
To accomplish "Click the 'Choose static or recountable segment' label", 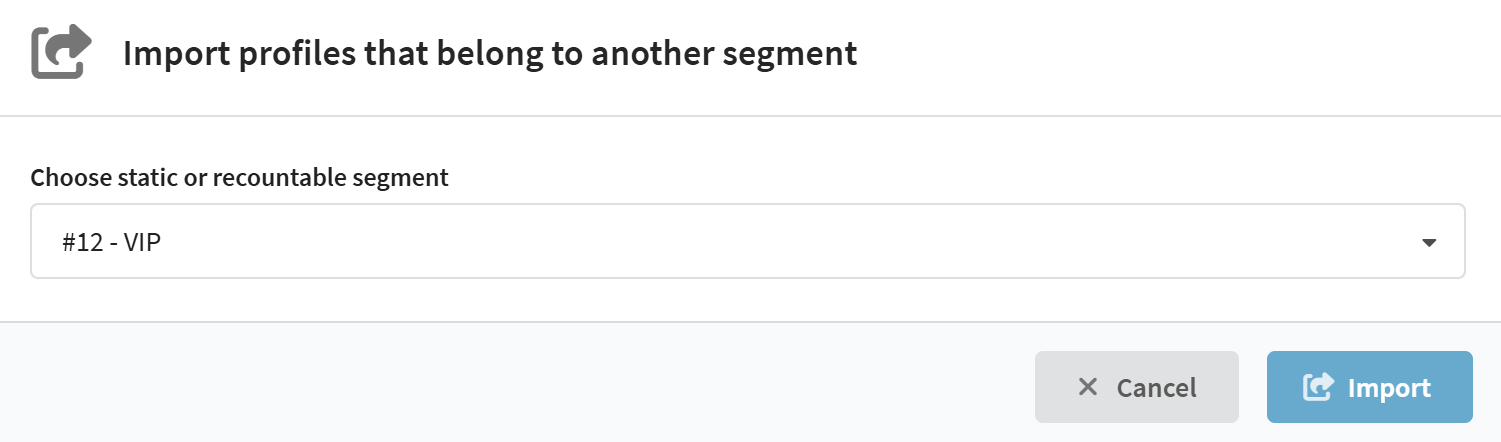I will coord(239,178).
